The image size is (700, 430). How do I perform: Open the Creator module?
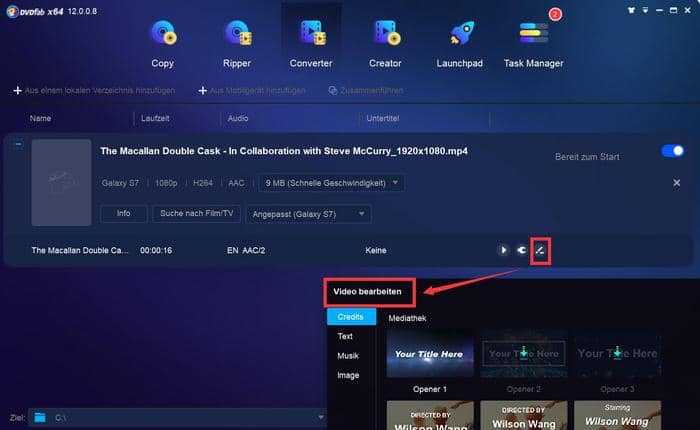385,44
